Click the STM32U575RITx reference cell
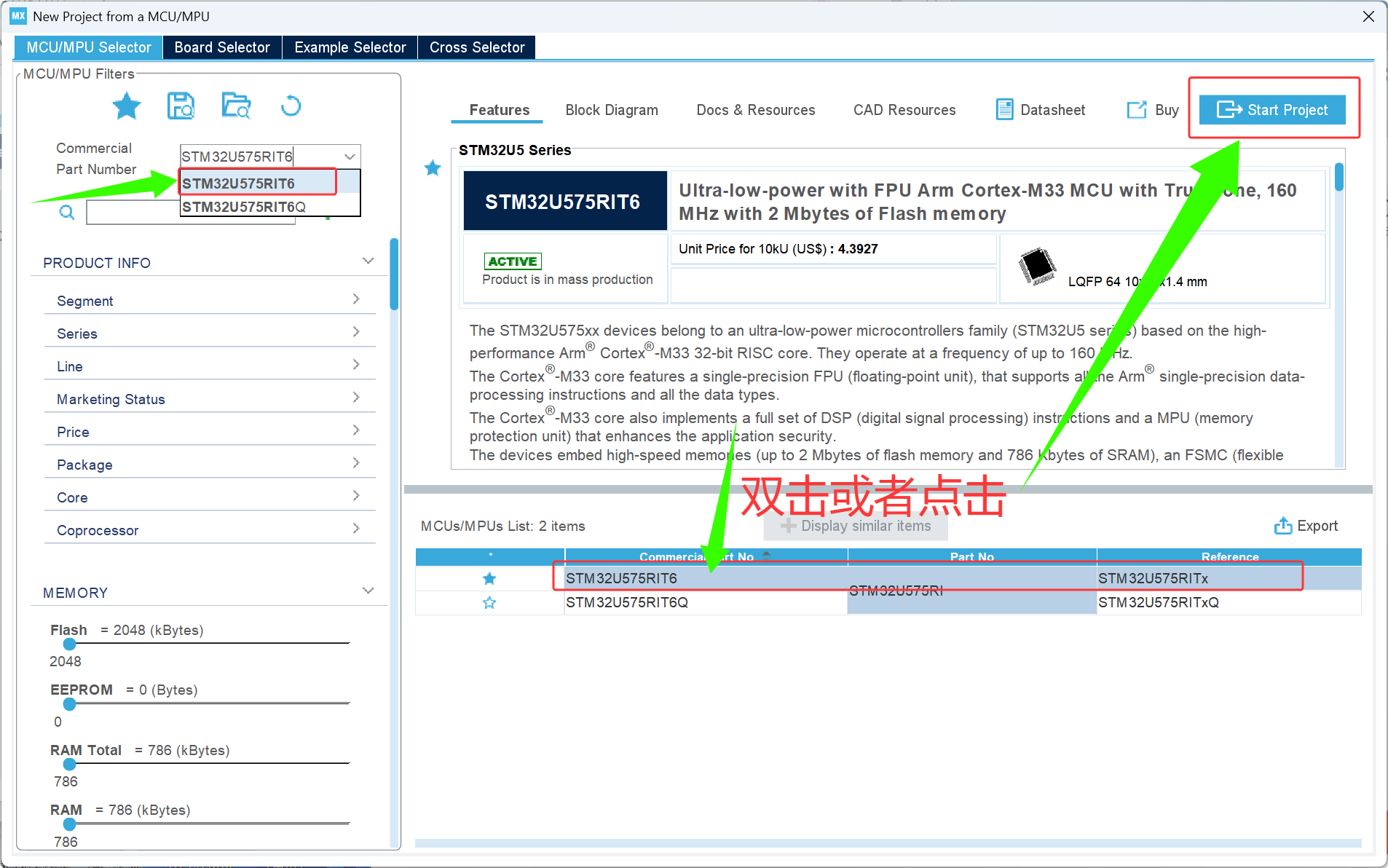 click(1229, 578)
